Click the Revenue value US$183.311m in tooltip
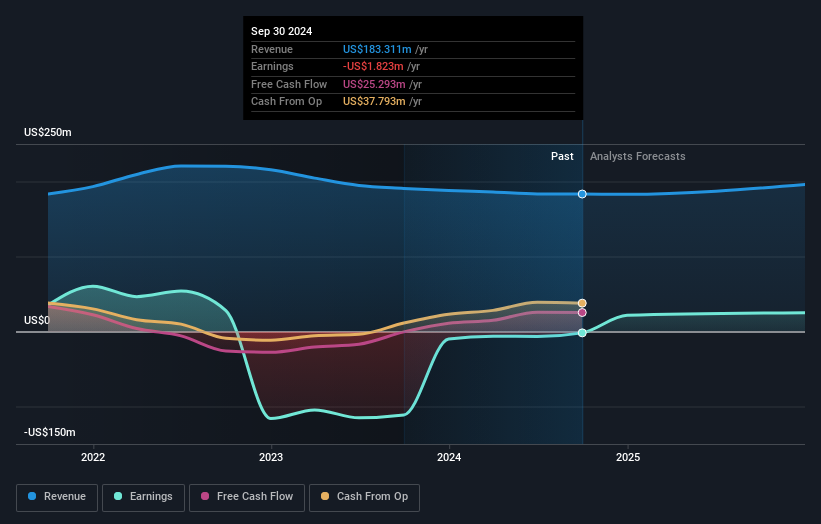This screenshot has width=821, height=524. [377, 49]
